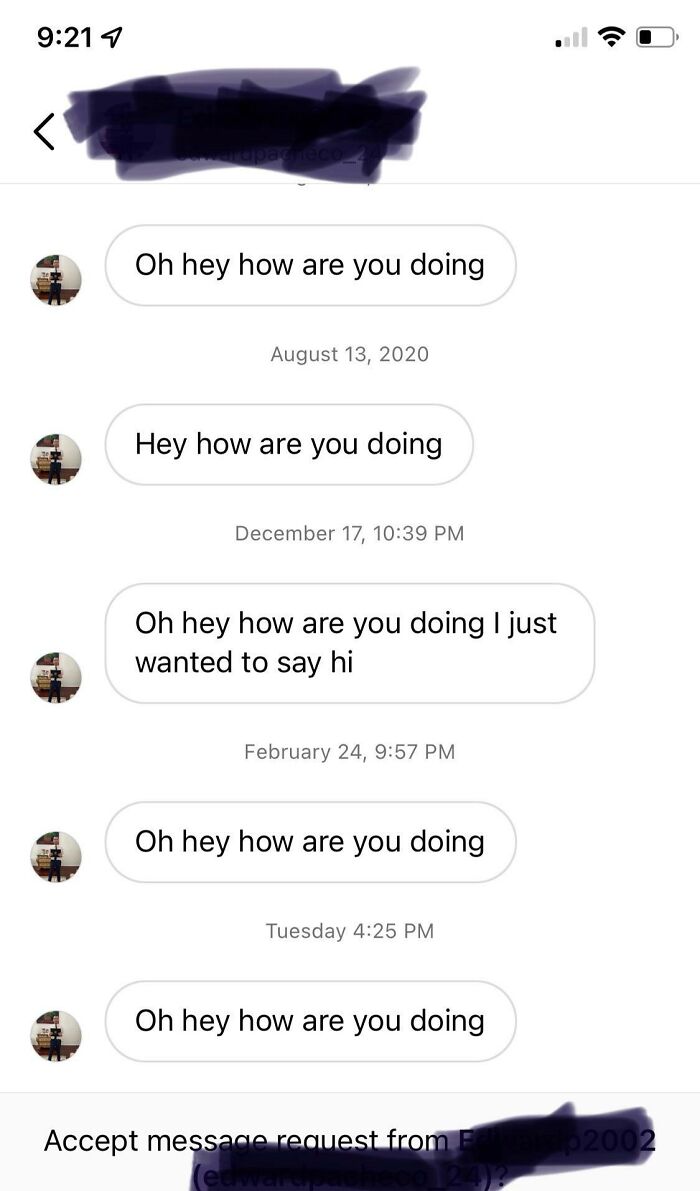
Task: Tap the December 17, 10:39 PM timestamp
Action: click(x=349, y=533)
